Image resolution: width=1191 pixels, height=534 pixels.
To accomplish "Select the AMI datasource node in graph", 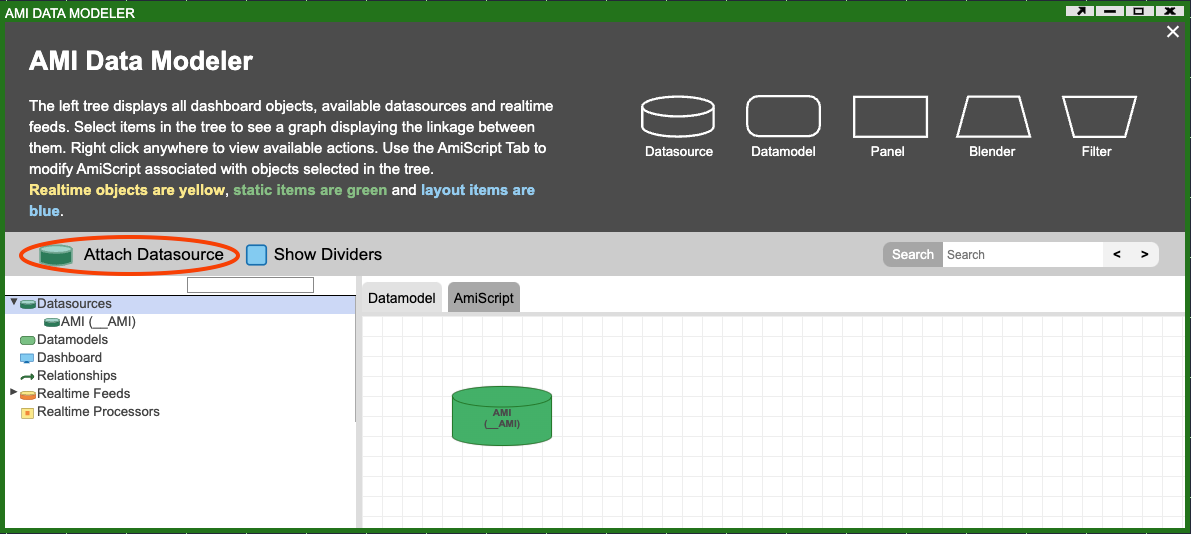I will pos(501,415).
